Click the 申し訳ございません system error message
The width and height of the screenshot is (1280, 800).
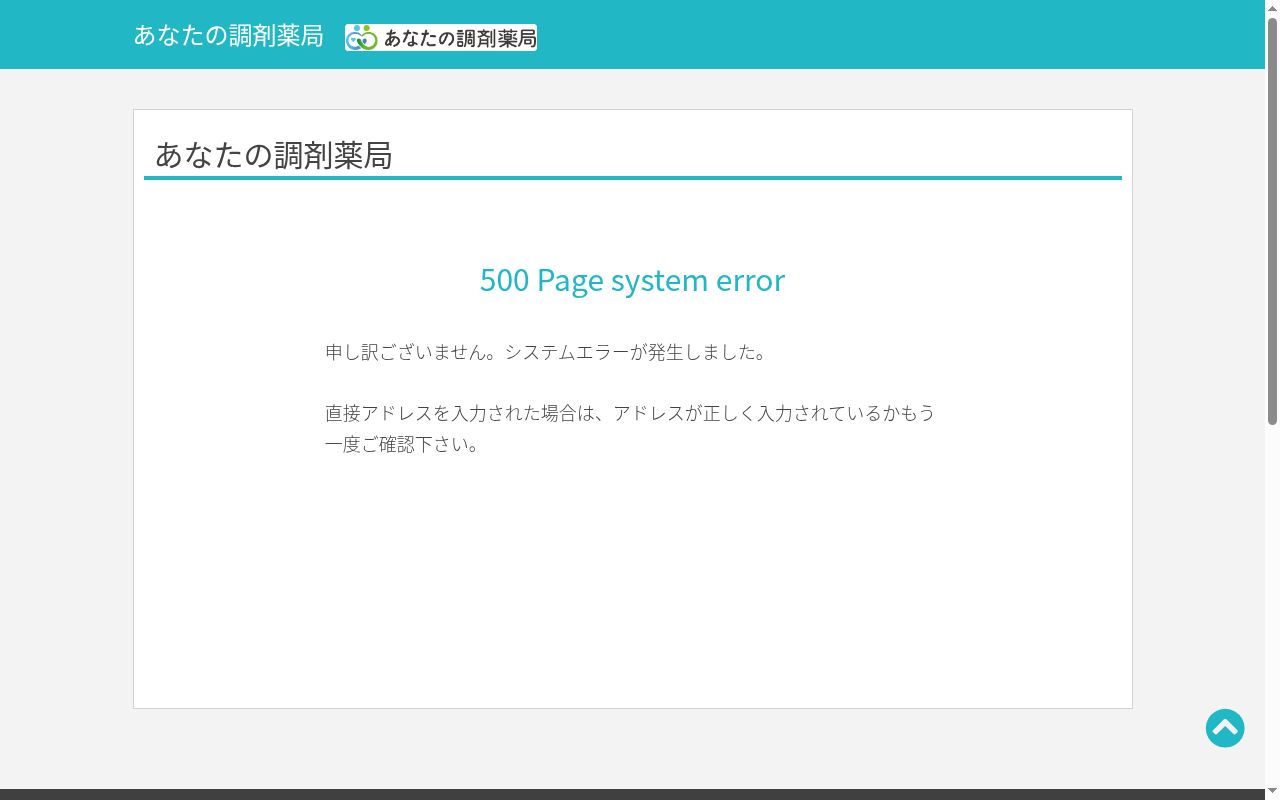[x=546, y=352]
